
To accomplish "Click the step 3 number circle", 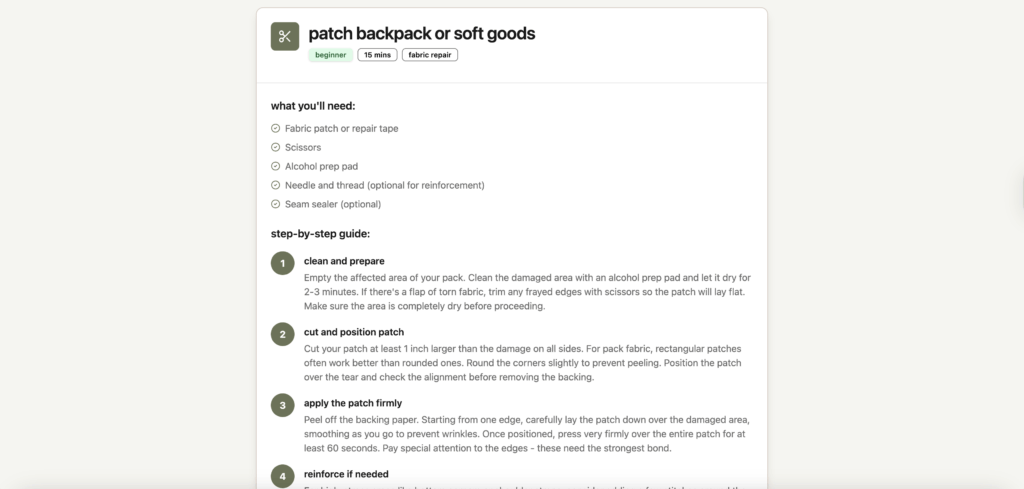I will point(283,405).
